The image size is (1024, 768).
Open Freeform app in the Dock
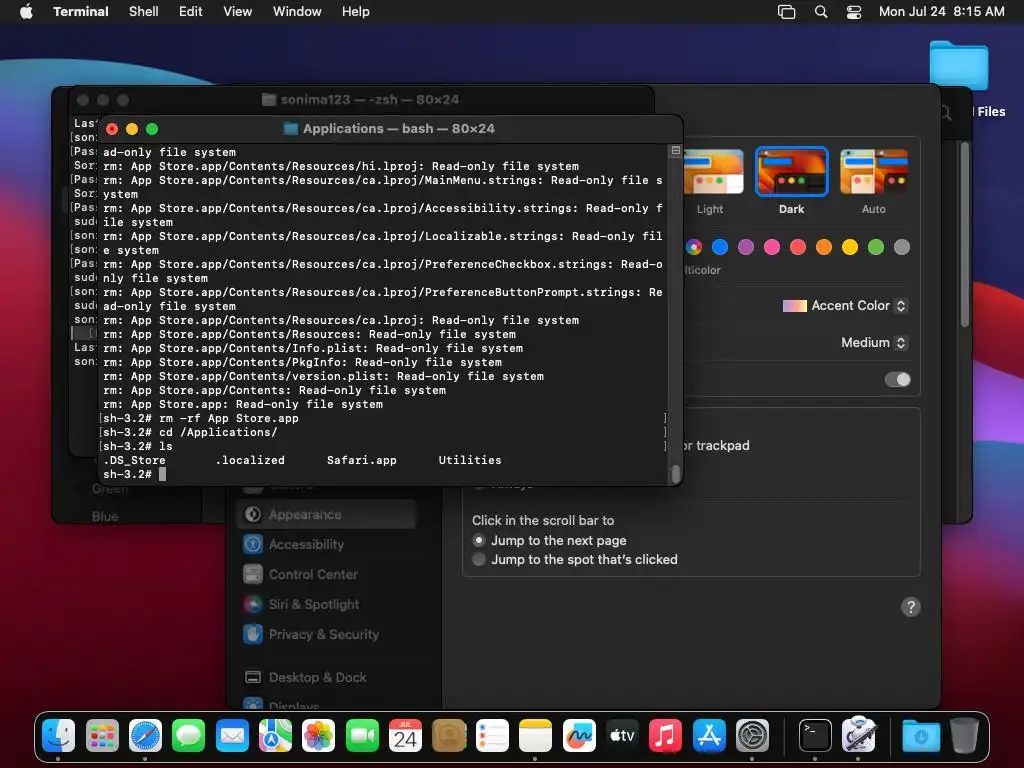(579, 736)
